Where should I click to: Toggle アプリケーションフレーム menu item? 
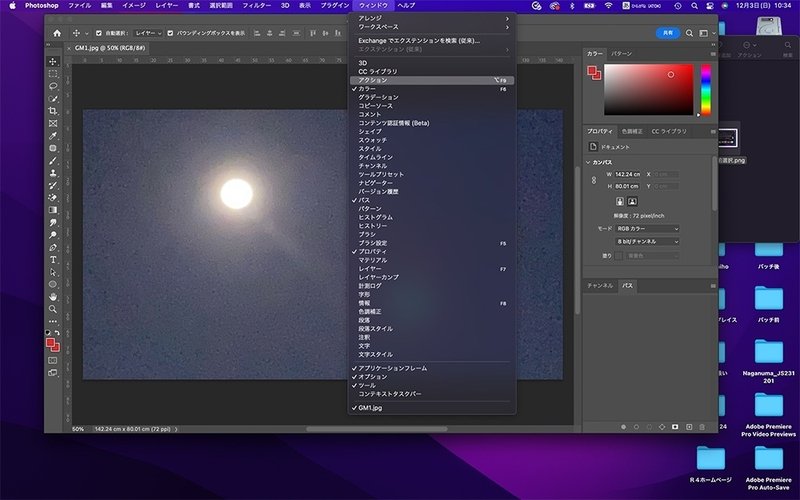(432, 368)
